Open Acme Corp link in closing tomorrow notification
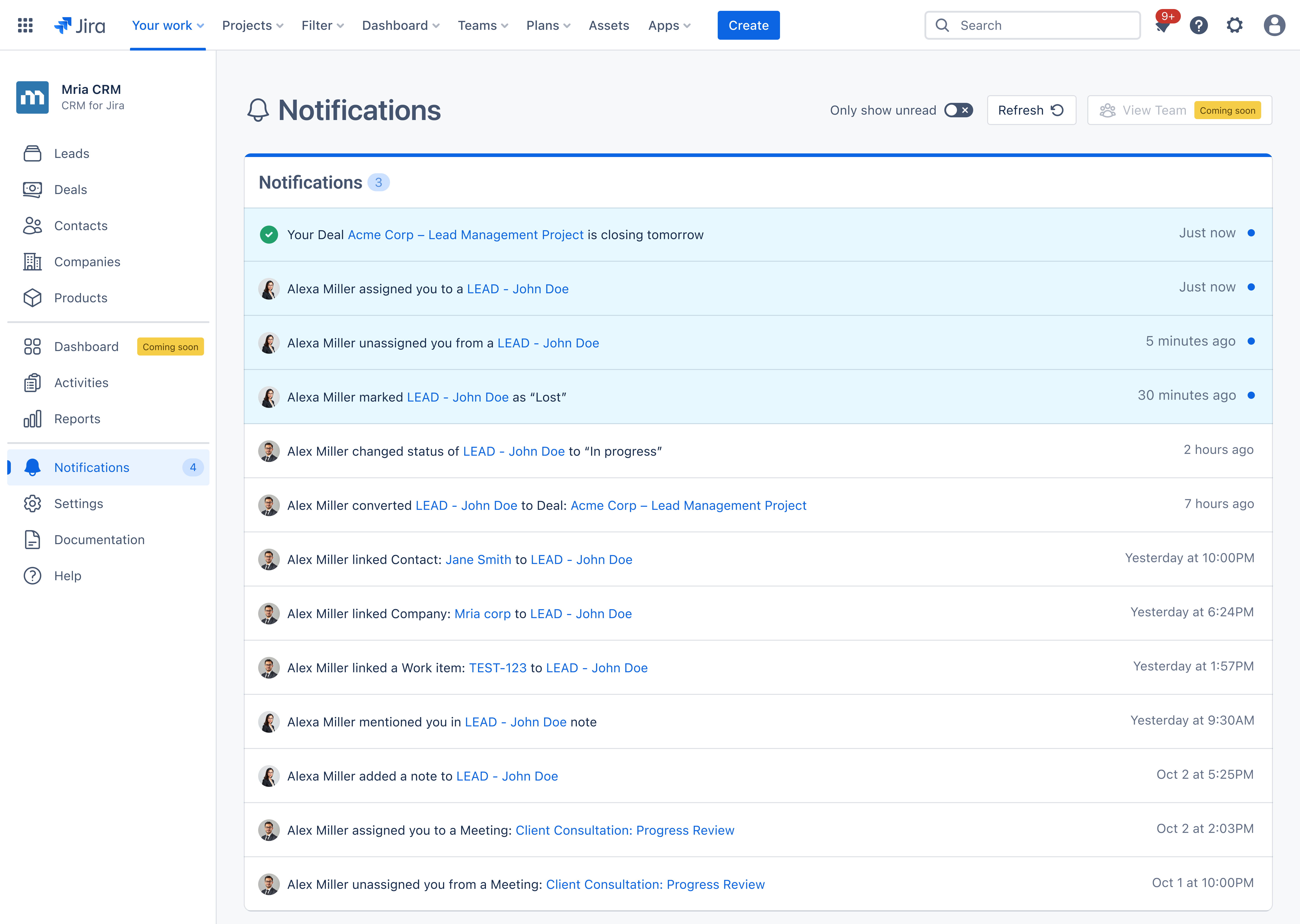This screenshot has height=924, width=1300. tap(466, 235)
